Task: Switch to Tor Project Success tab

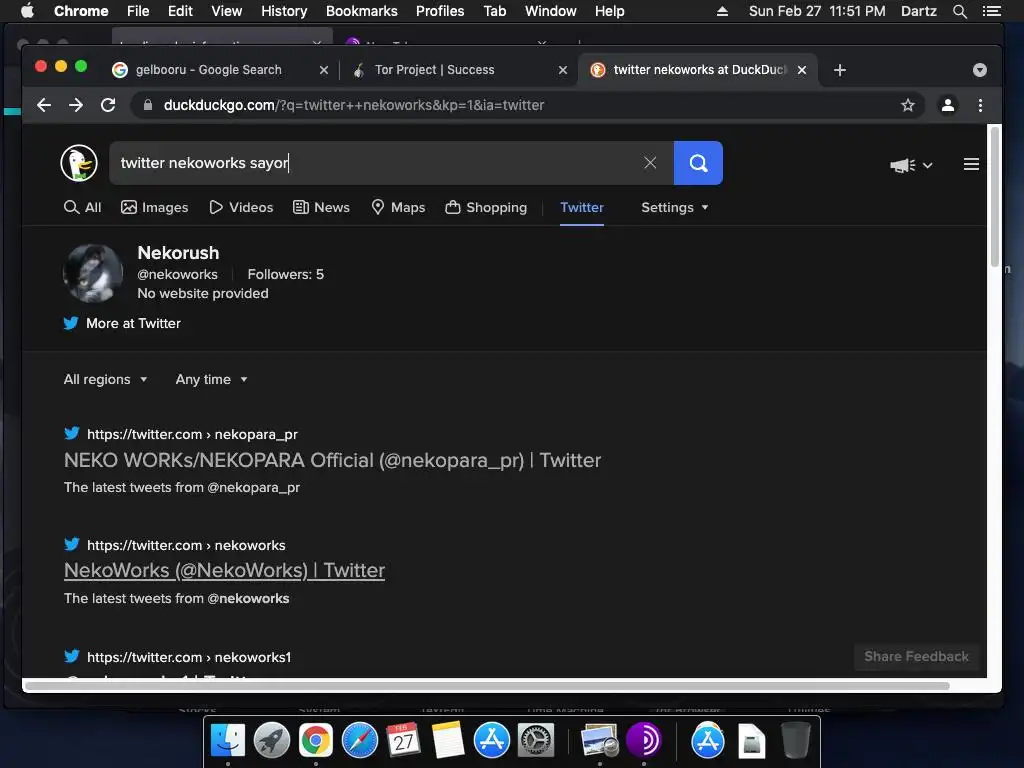Action: coord(434,70)
